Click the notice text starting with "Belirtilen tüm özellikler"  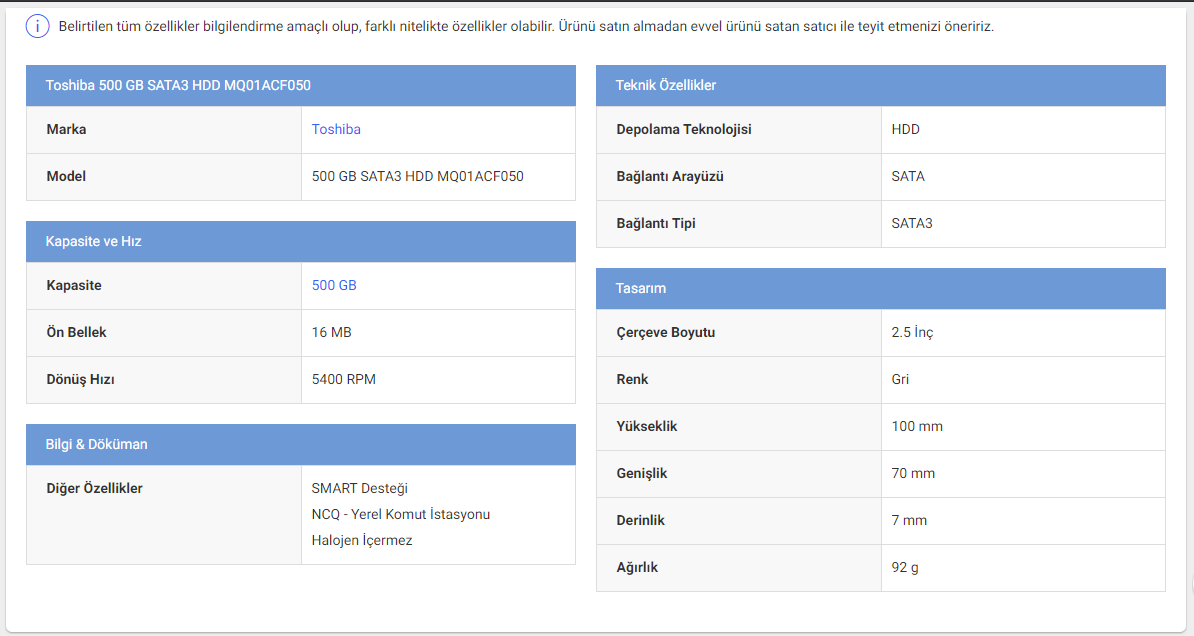point(526,27)
